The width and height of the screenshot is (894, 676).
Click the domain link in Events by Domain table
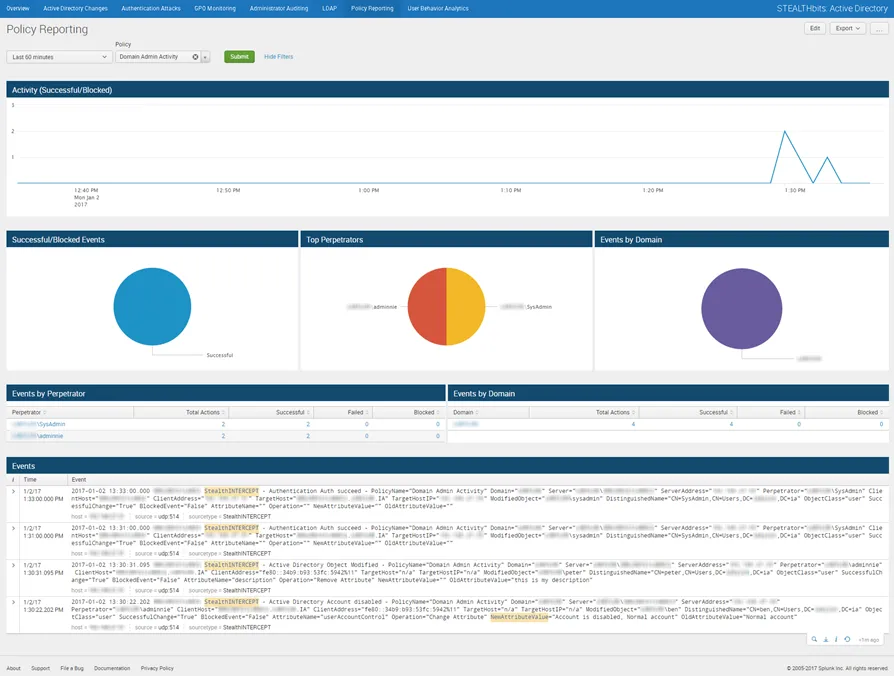tap(466, 424)
